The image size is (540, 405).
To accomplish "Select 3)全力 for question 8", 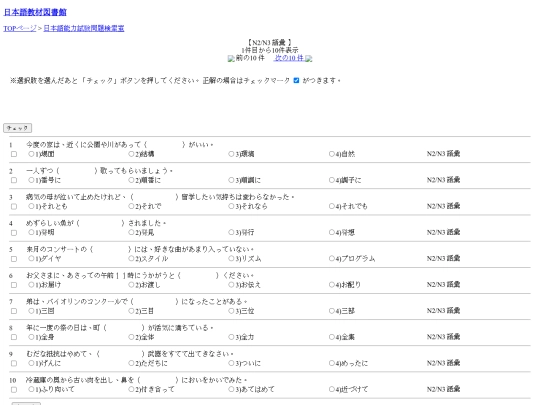I will pyautogui.click(x=231, y=337).
